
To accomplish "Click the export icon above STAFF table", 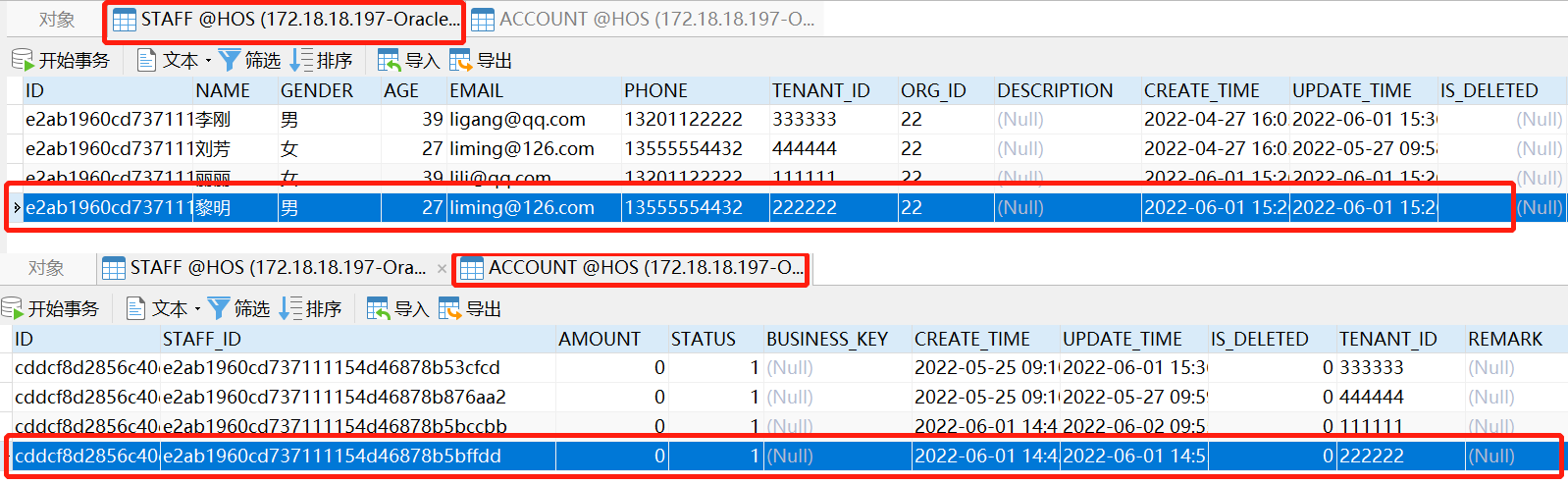I will click(460, 61).
